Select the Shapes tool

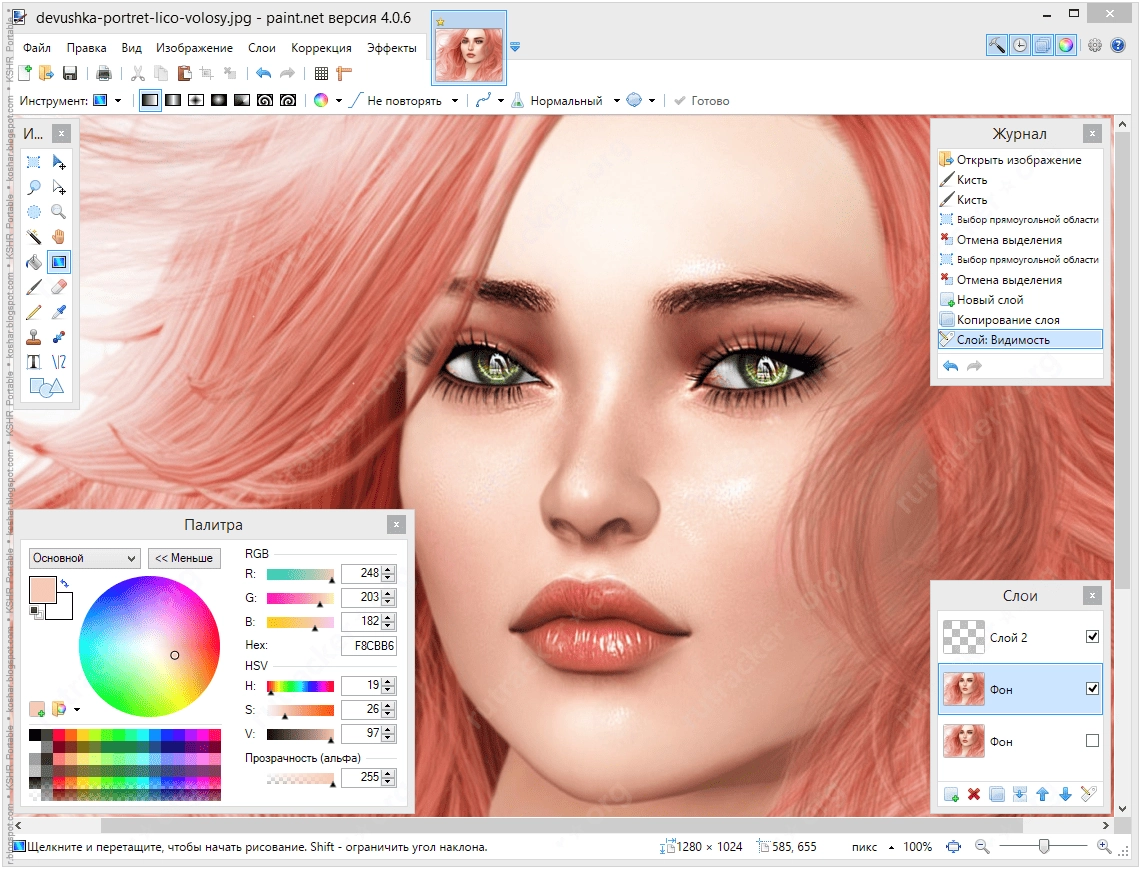[46, 387]
